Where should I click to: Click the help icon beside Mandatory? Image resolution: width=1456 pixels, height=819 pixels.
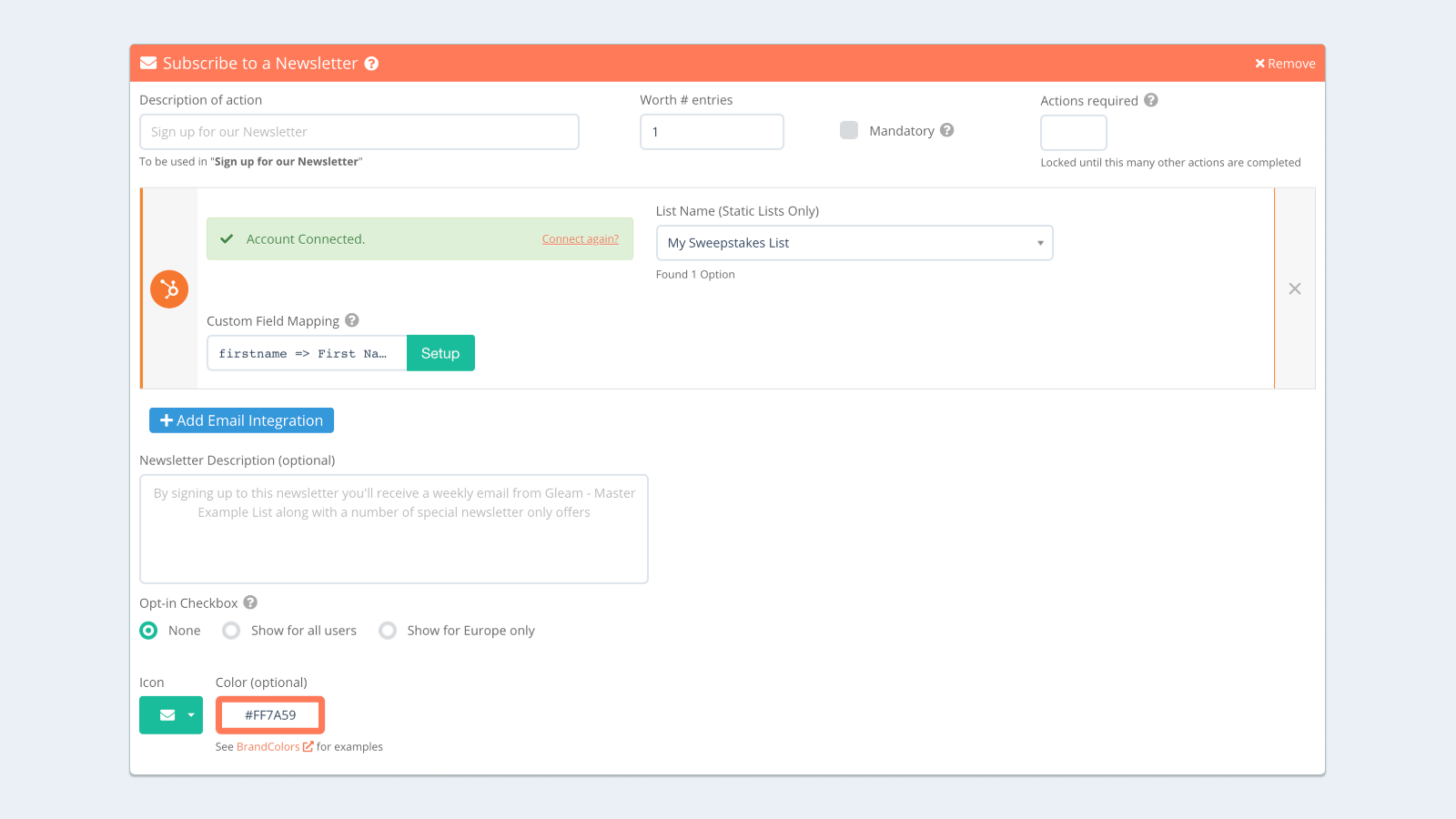[947, 130]
